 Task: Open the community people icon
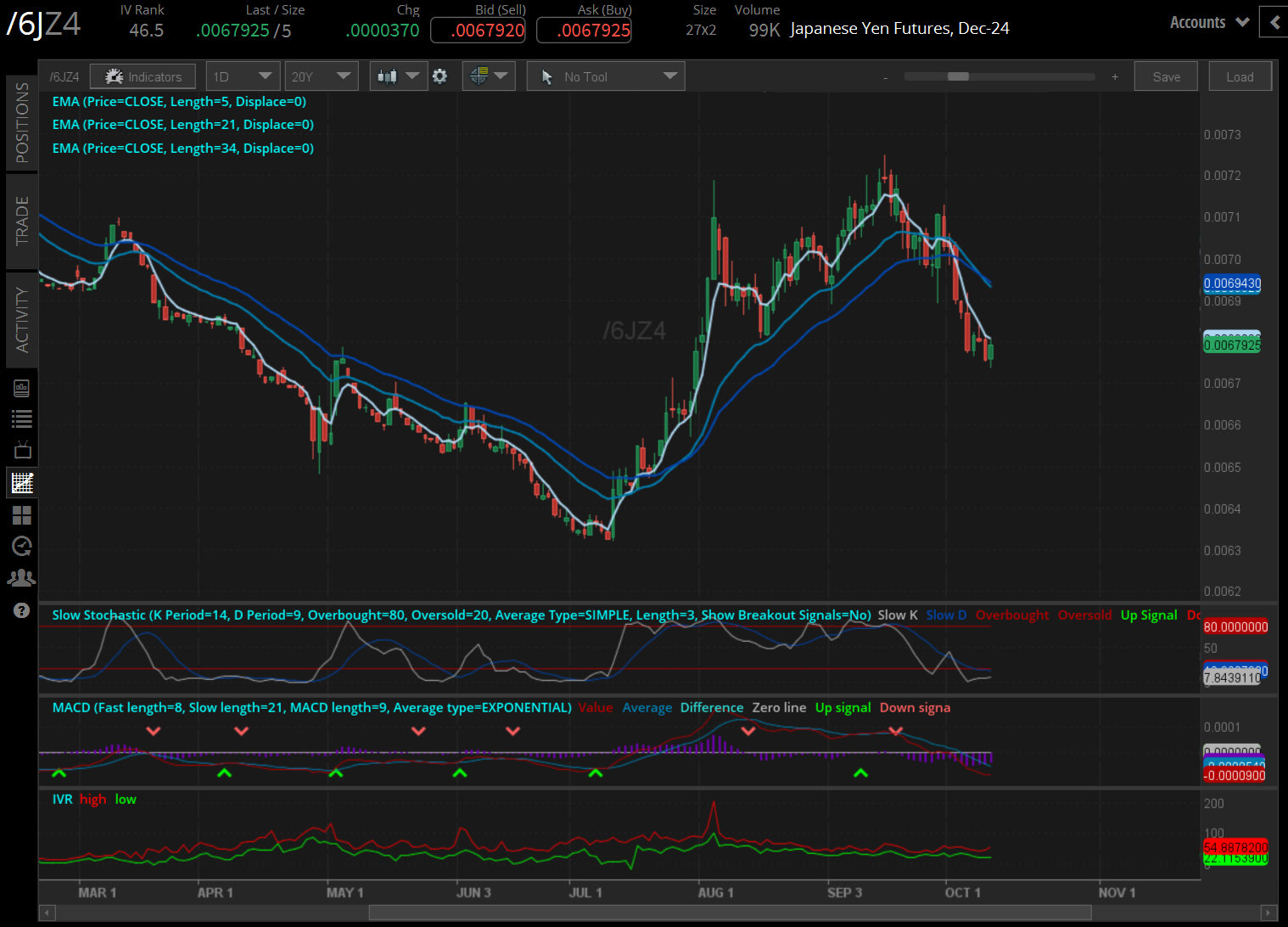pos(22,578)
